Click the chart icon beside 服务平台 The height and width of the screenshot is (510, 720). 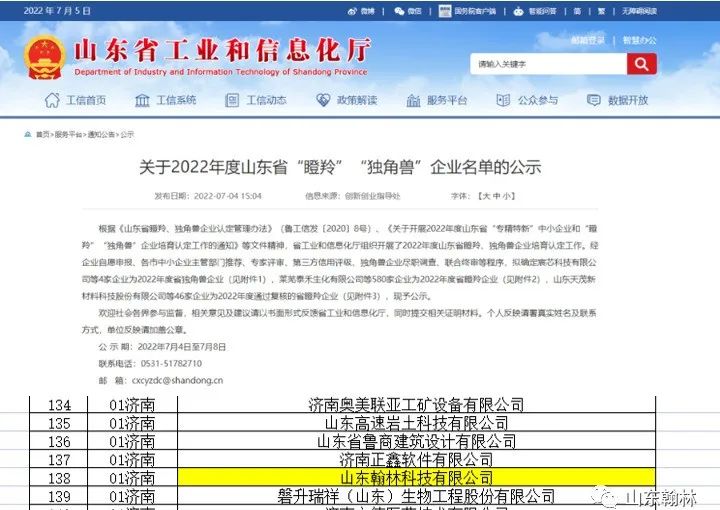click(413, 100)
